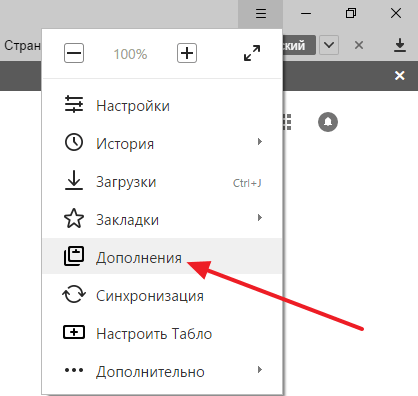The image size is (418, 396).
Task: Click the История clock icon
Action: pos(74,143)
